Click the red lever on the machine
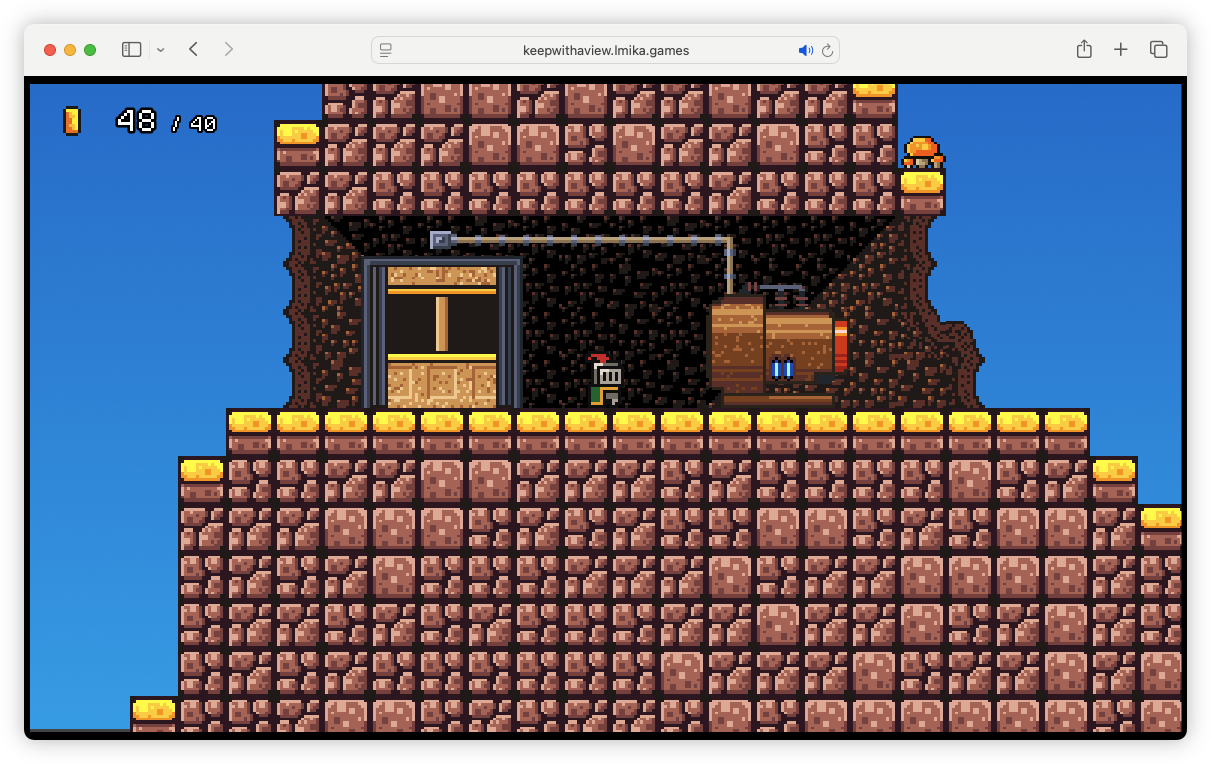 (x=841, y=346)
